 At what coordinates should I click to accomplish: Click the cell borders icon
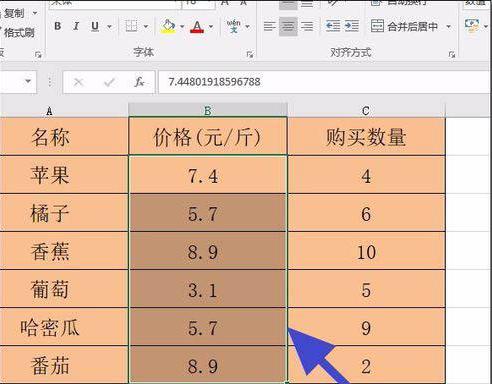131,26
